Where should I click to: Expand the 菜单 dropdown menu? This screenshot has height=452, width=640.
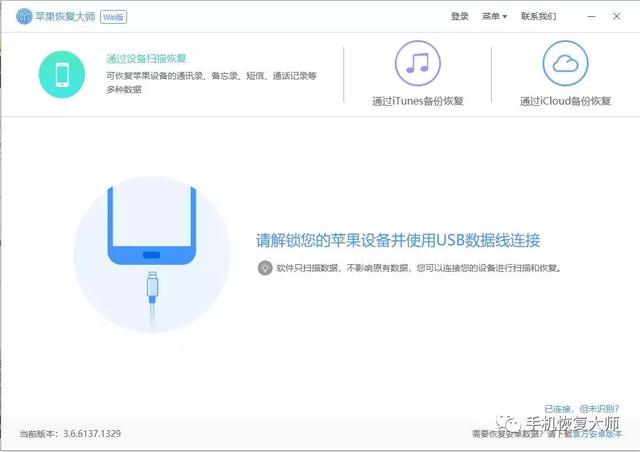click(494, 16)
